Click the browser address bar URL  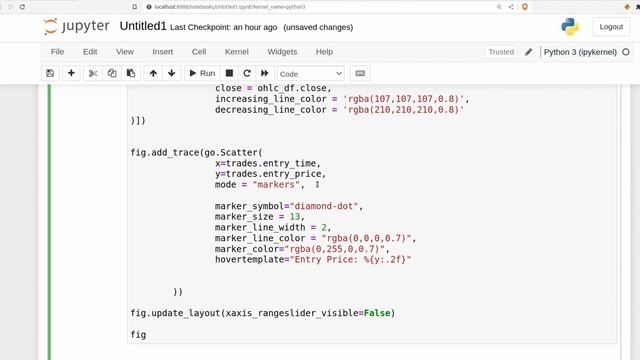click(x=230, y=7)
